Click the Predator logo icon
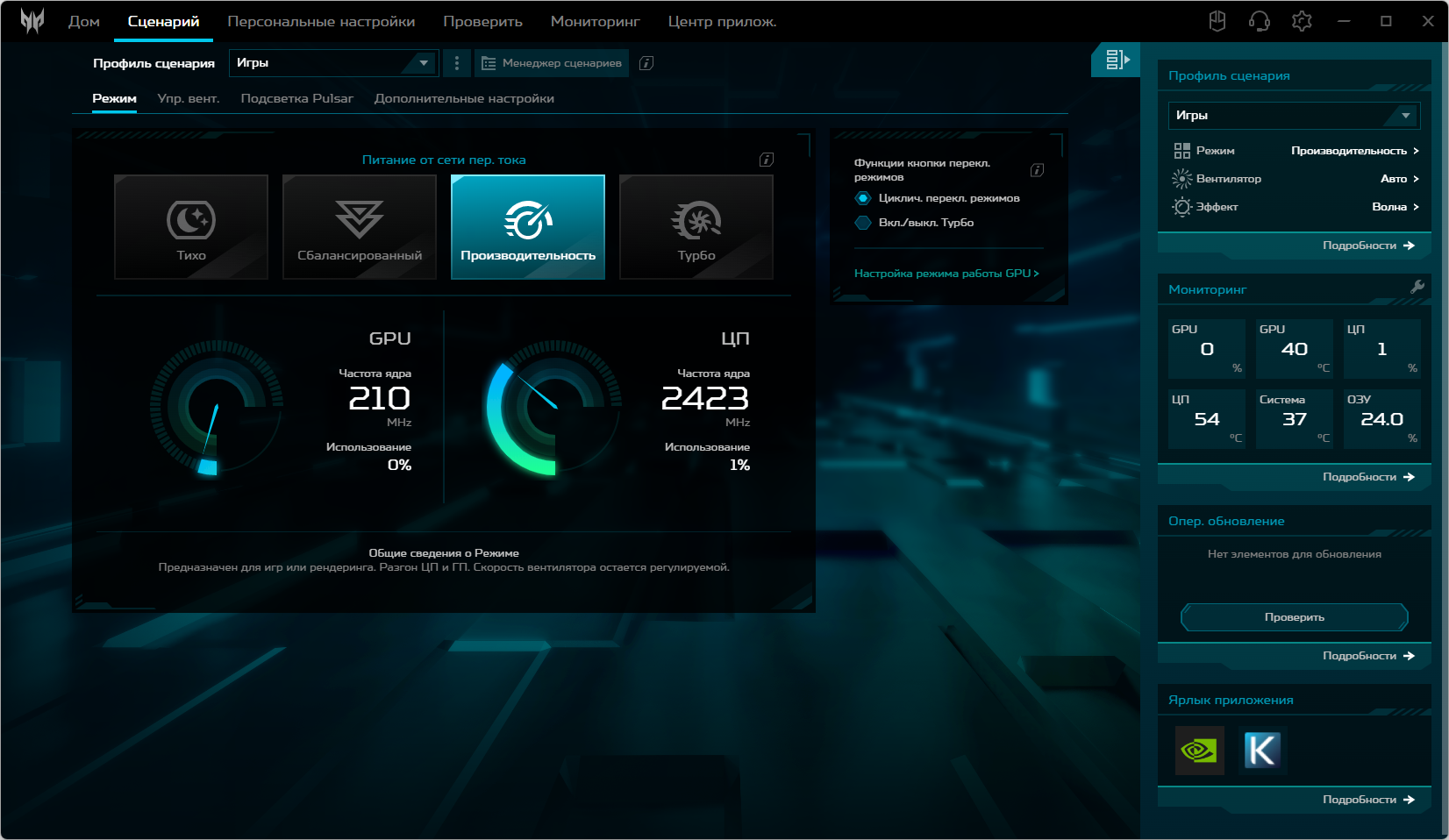Viewport: 1449px width, 840px height. pos(32,21)
